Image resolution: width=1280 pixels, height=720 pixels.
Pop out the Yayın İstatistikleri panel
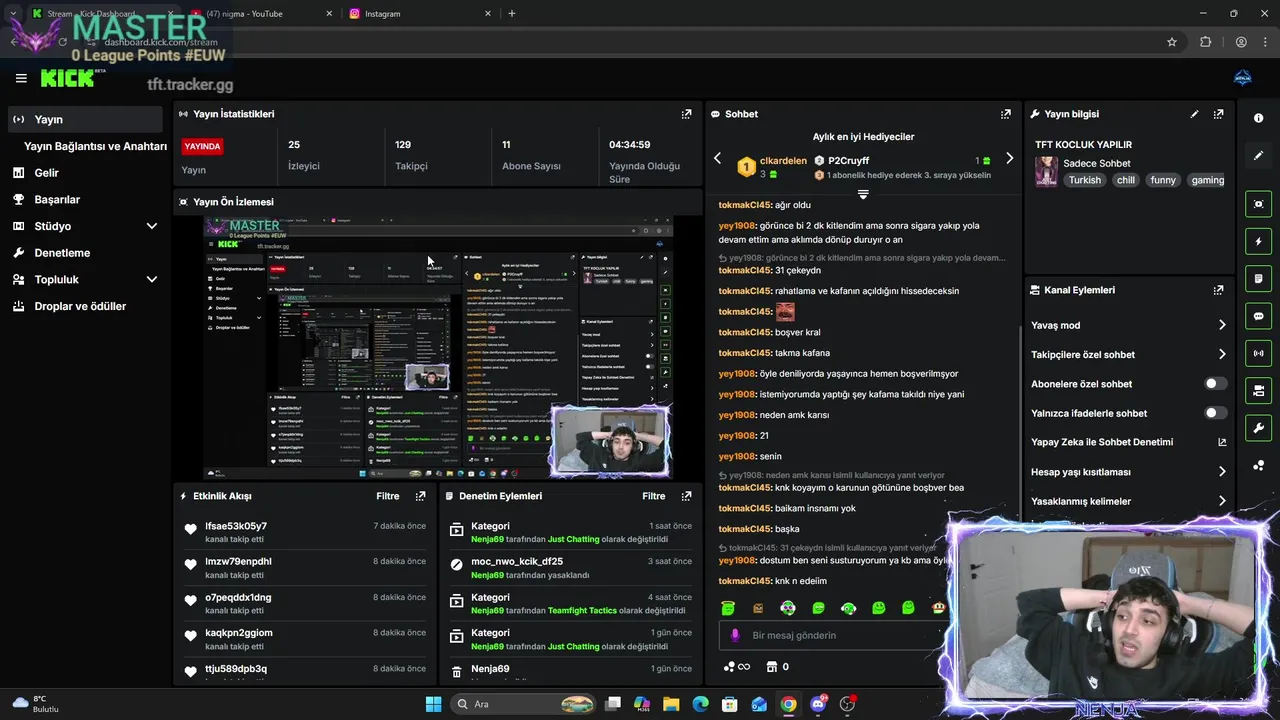(686, 114)
